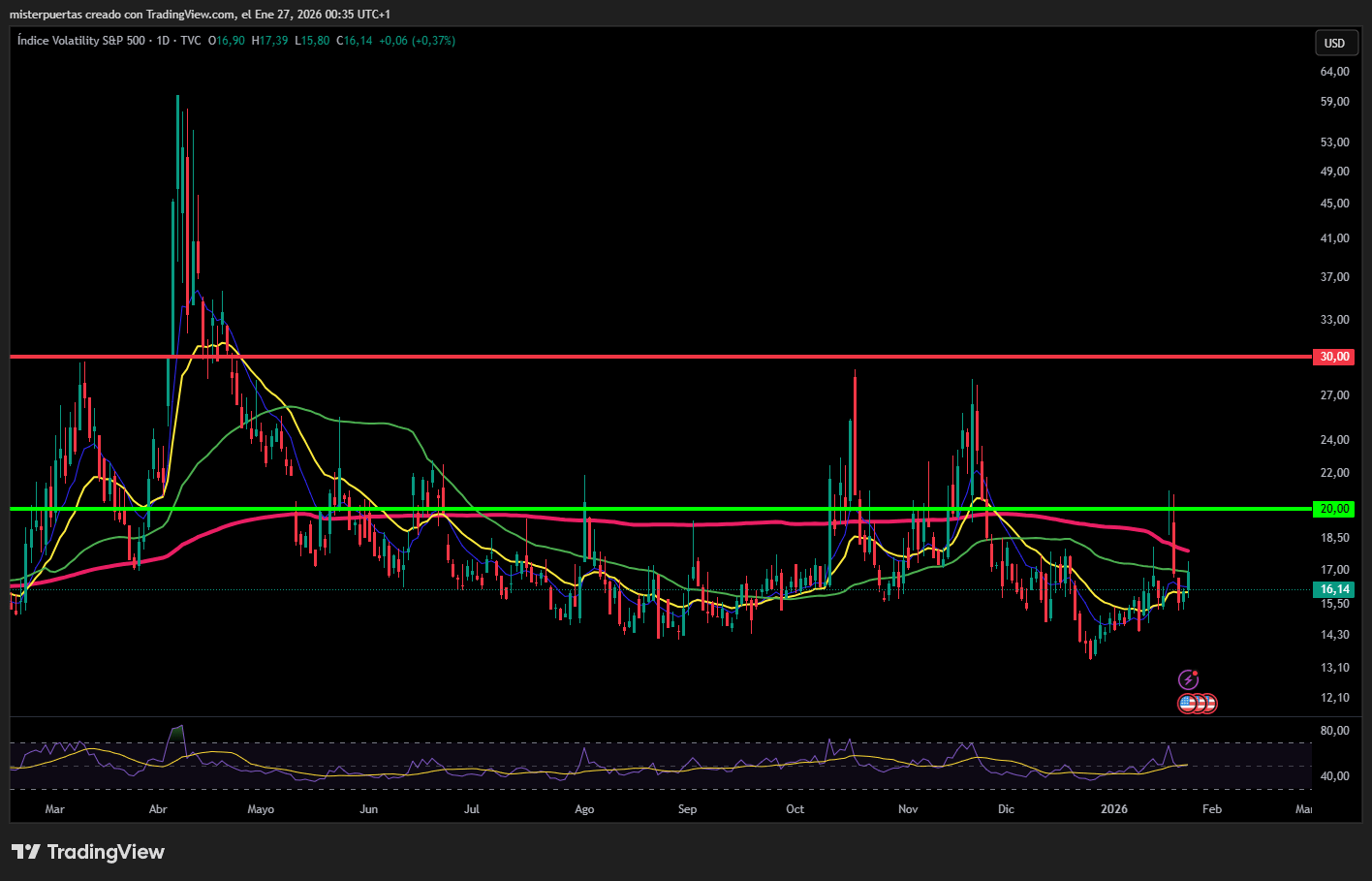Click the Índice Volatility S&P 500 title
This screenshot has width=1372, height=881.
81,41
